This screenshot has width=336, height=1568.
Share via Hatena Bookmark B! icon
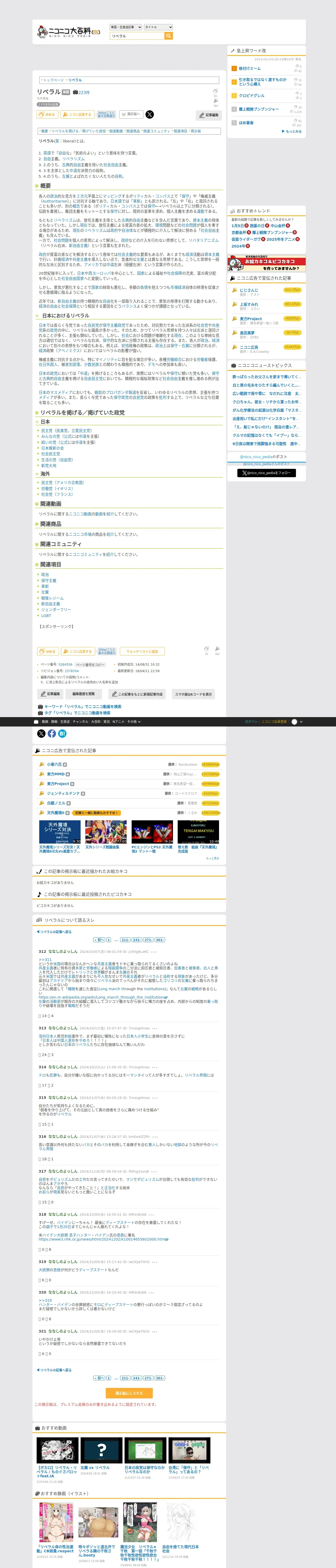click(62, 734)
